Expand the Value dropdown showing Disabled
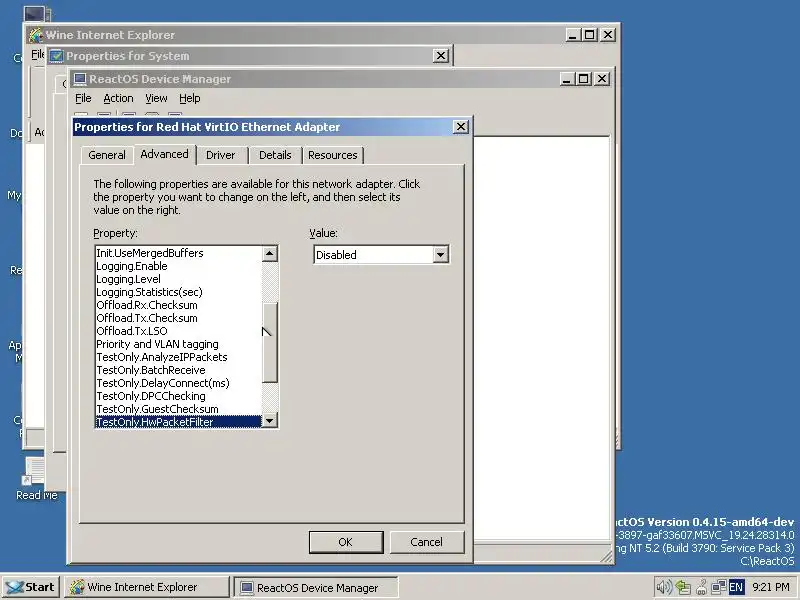The width and height of the screenshot is (800, 600). click(440, 254)
